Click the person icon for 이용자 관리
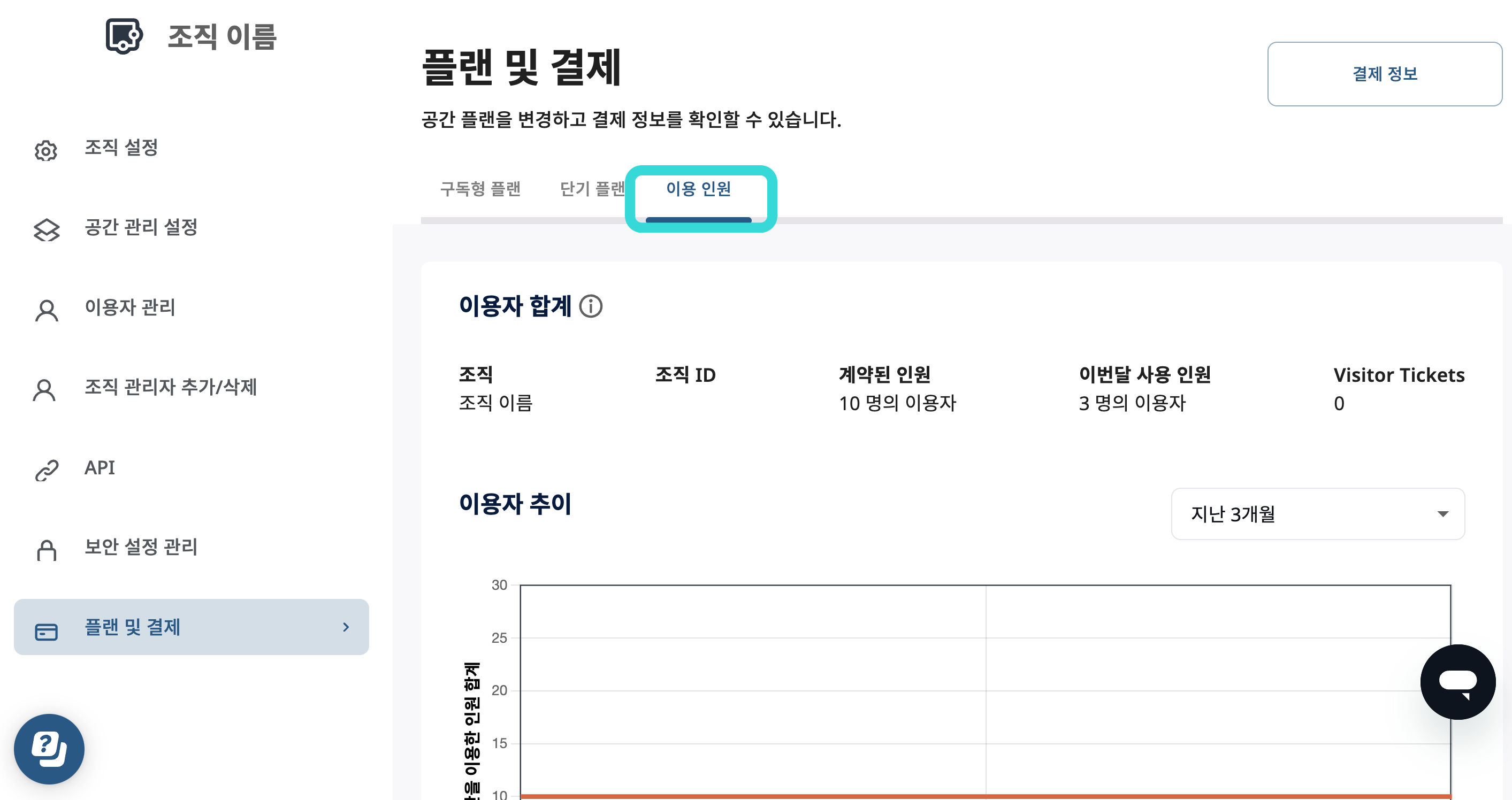 [46, 310]
